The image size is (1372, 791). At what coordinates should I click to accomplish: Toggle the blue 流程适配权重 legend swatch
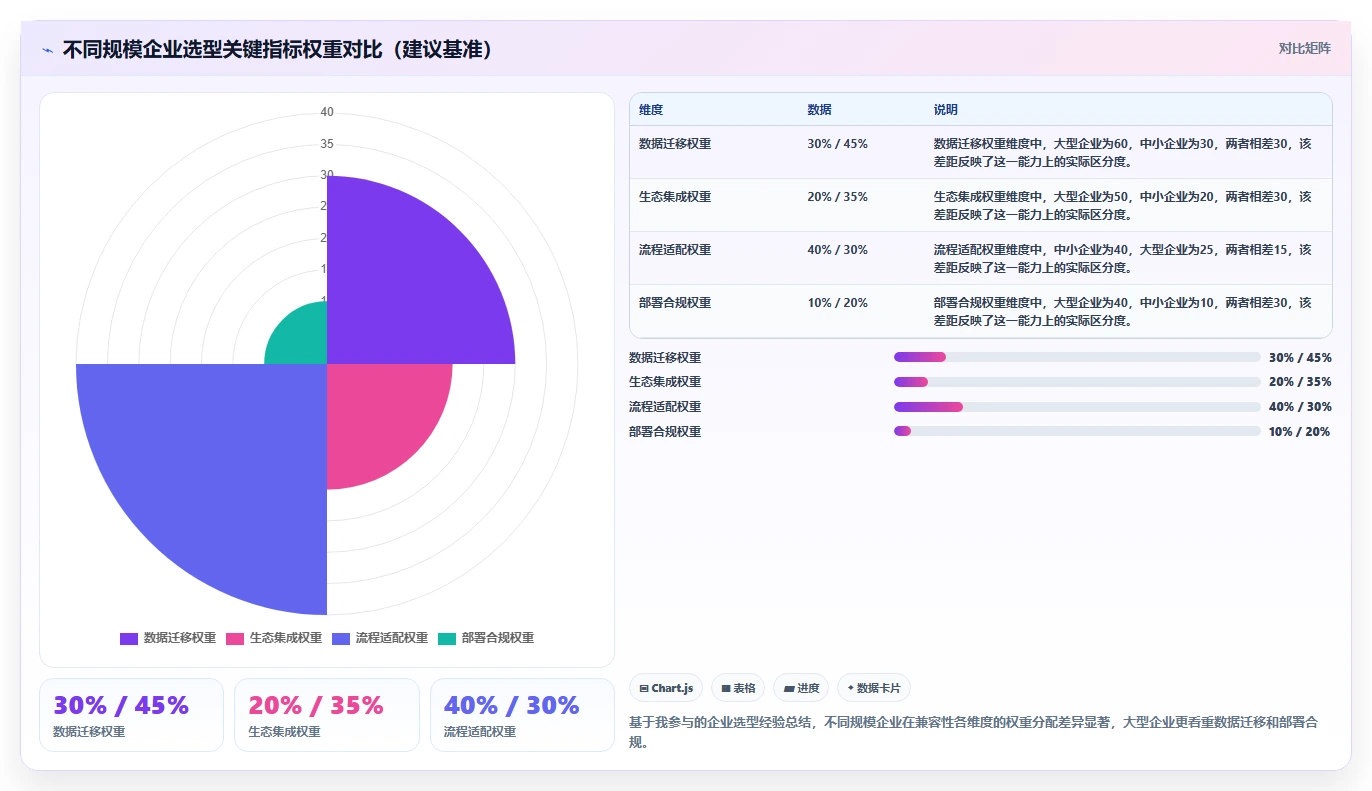coord(341,638)
